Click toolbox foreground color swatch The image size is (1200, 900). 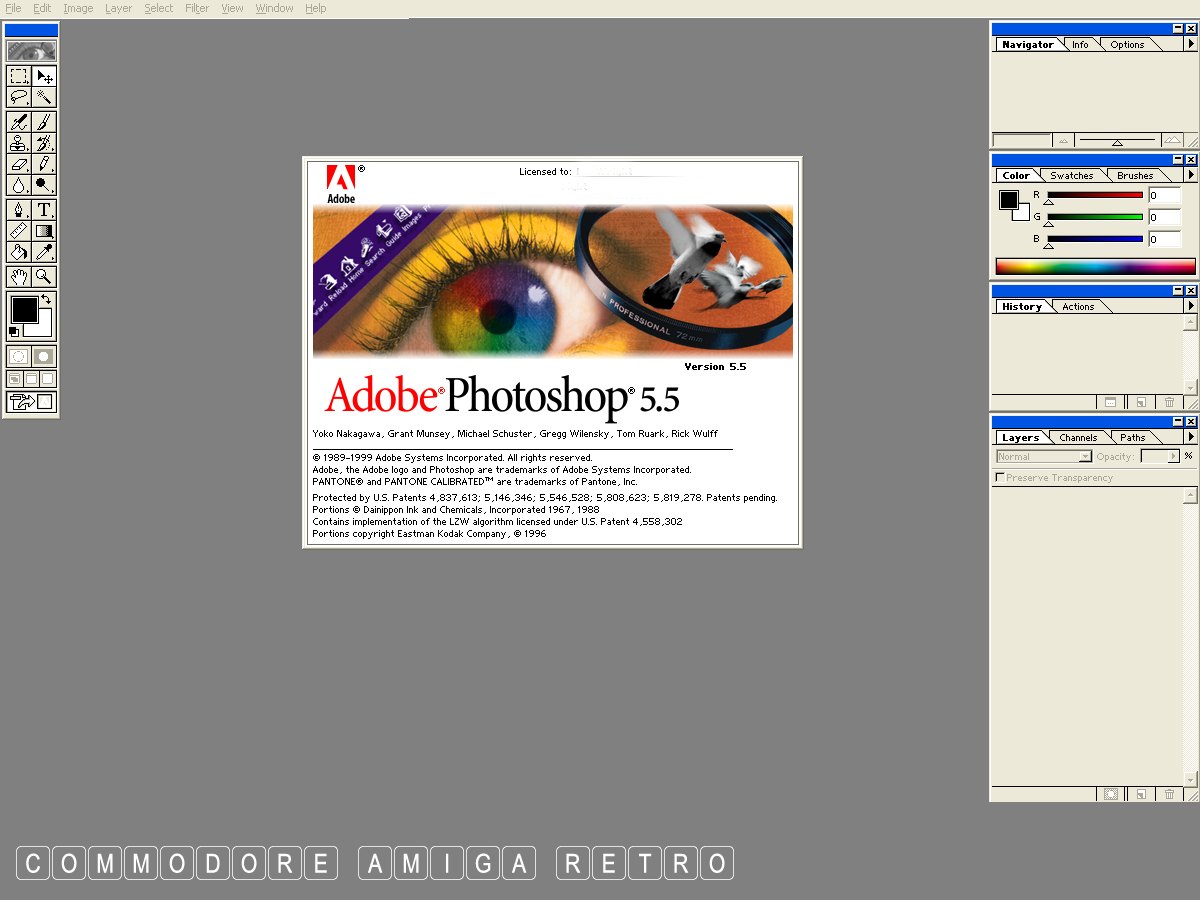pyautogui.click(x=24, y=310)
